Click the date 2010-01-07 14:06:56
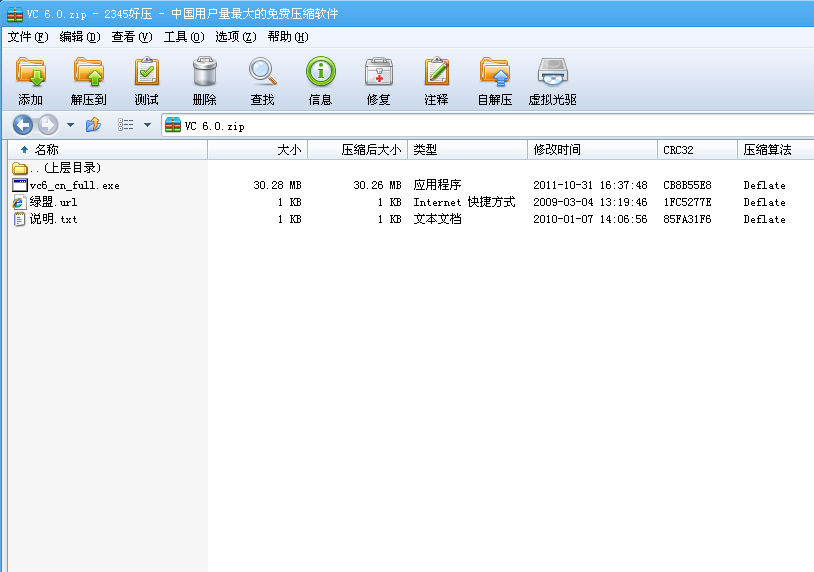Screen dimensions: 814x572 click(590, 219)
